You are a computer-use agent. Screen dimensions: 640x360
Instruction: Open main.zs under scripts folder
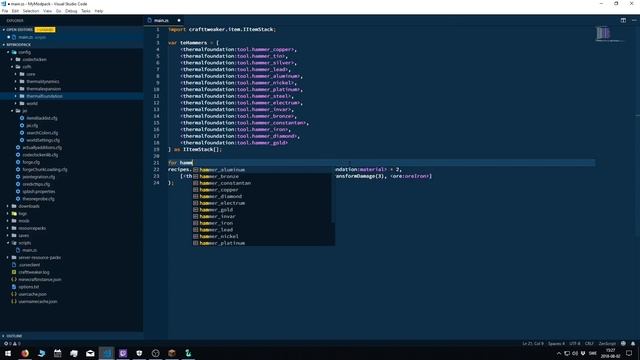tap(29, 250)
